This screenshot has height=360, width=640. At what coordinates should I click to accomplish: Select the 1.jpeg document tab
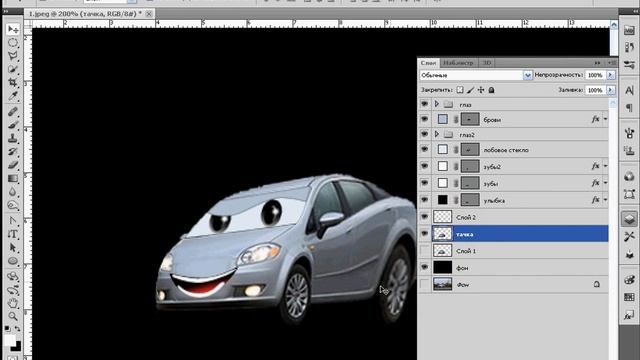85,14
